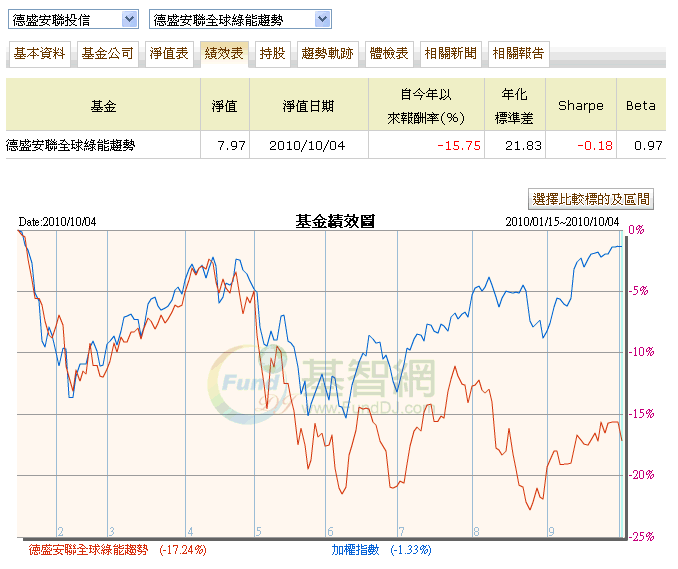Click the month 2 marker on chart axis
Viewport: 678px width, 569px height.
61,531
